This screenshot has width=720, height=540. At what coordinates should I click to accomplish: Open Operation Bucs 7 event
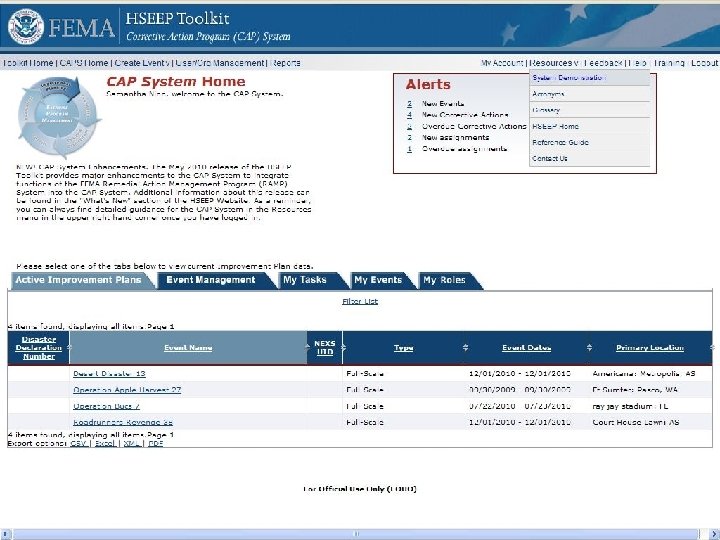click(107, 406)
